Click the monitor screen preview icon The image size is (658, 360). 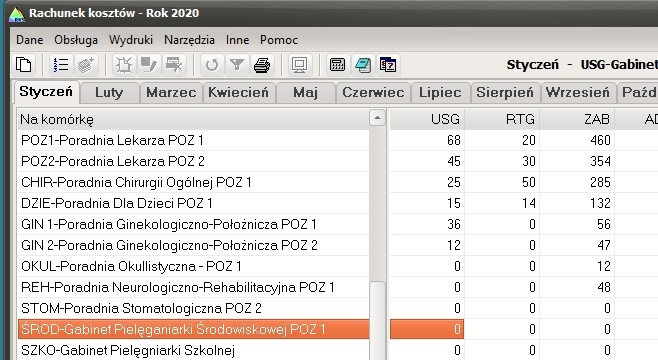[299, 65]
